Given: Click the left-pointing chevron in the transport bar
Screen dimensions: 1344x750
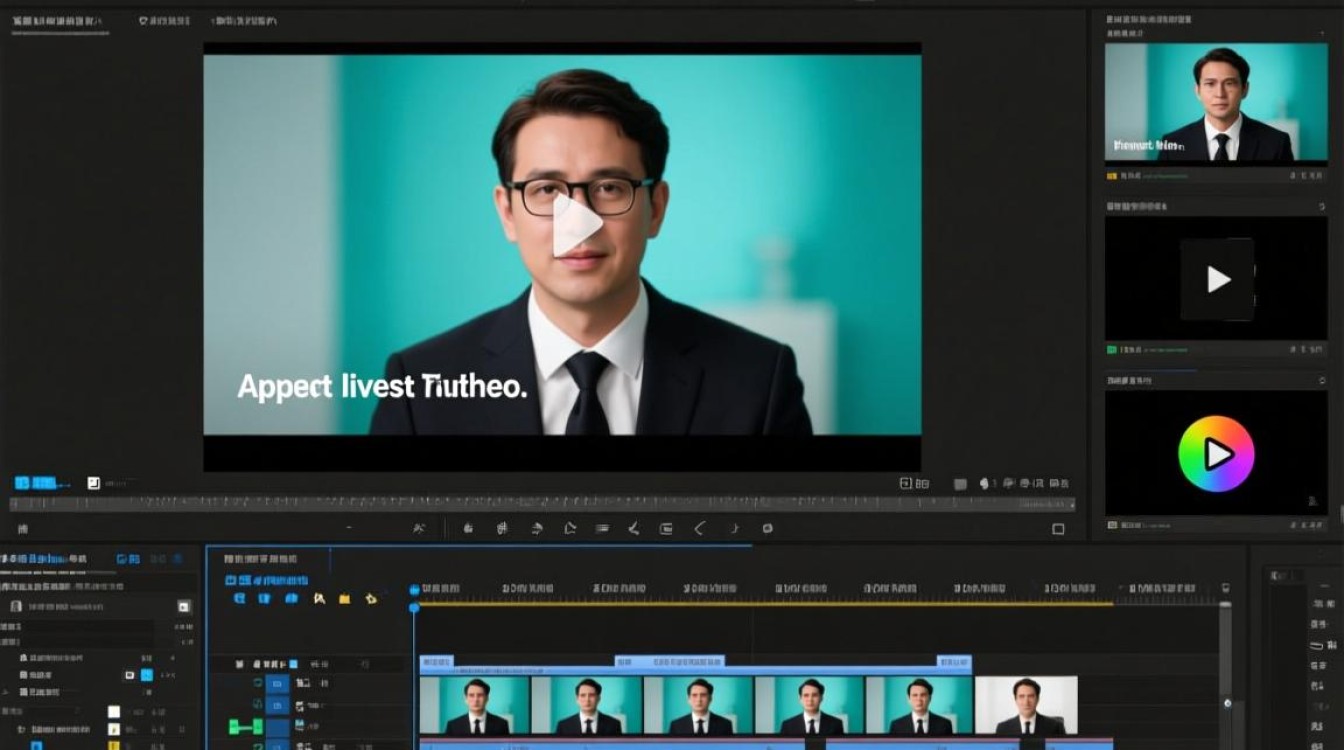Looking at the screenshot, I should (x=699, y=528).
